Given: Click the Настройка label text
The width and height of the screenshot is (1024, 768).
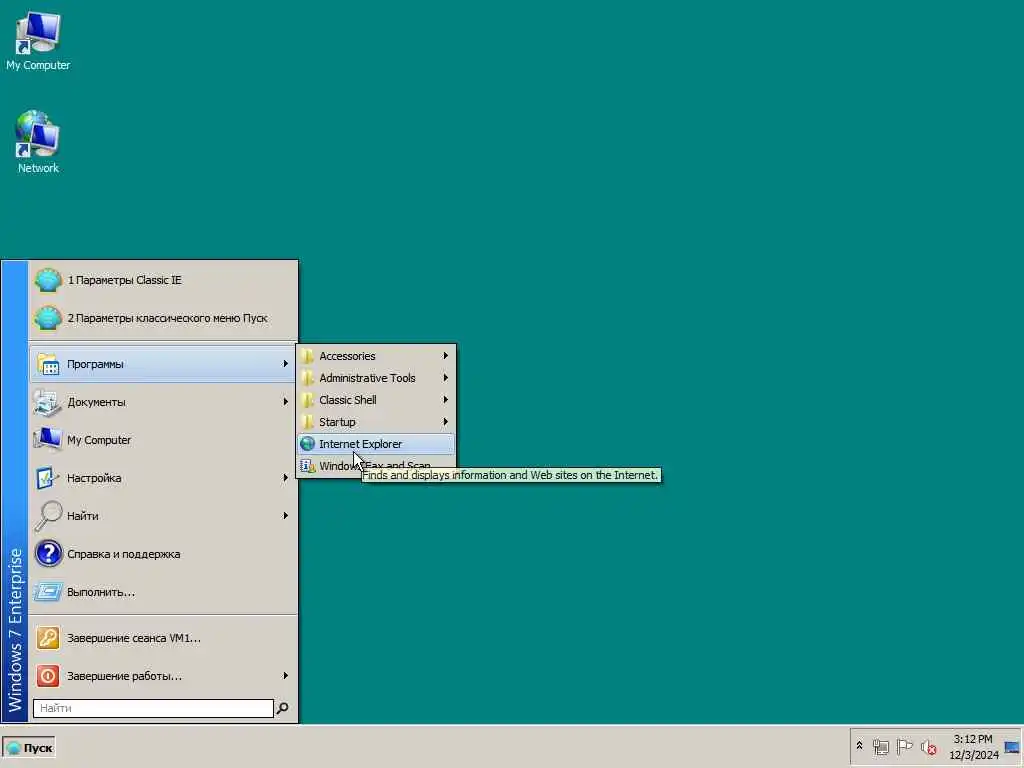Looking at the screenshot, I should tap(94, 478).
